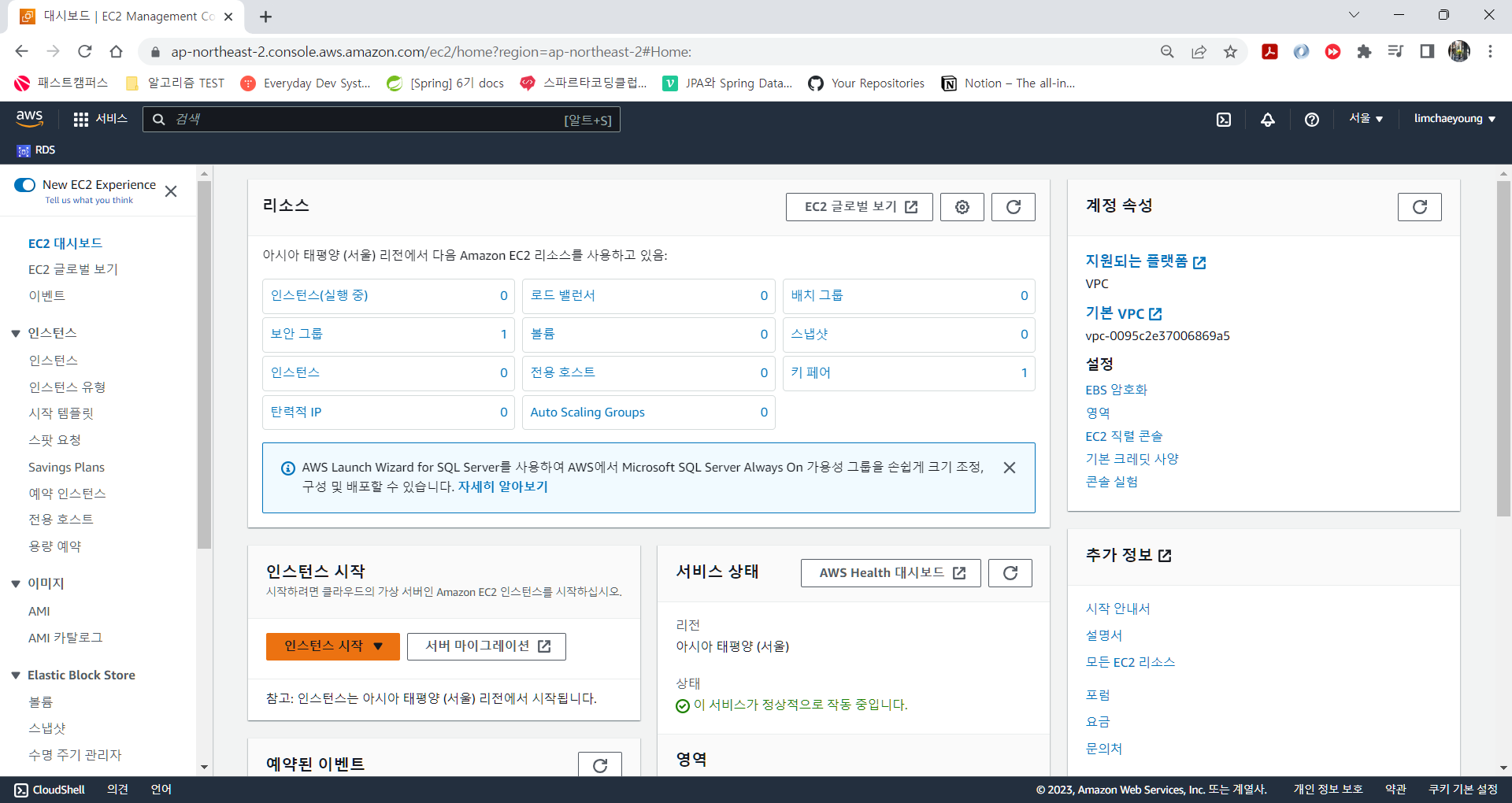Share this page icon in address bar
1512x803 pixels.
pos(1199,52)
